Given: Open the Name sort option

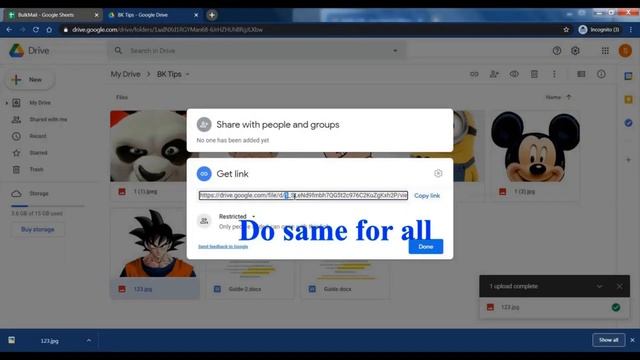Looking at the screenshot, I should pos(553,97).
